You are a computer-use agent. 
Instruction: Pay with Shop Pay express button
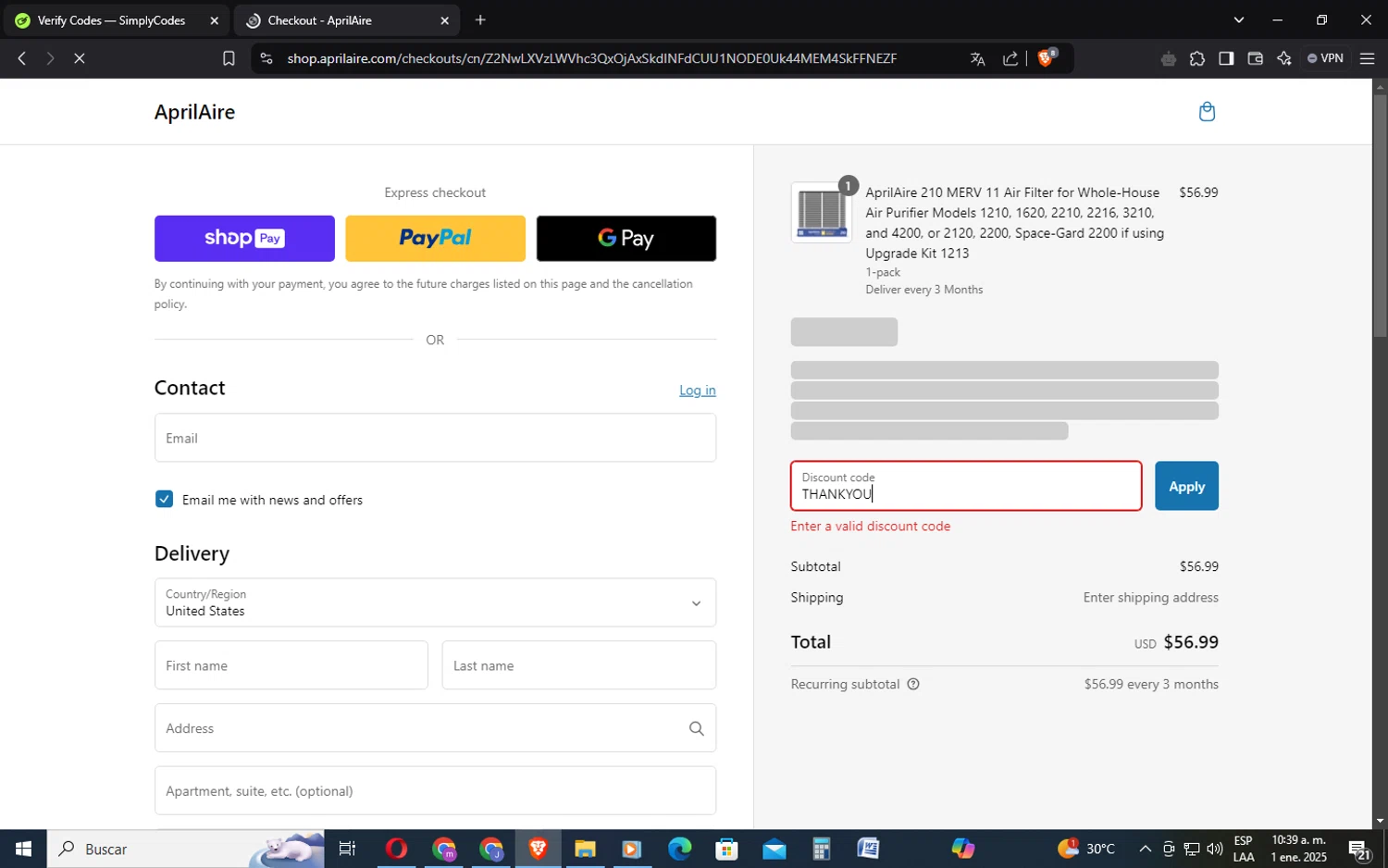244,239
